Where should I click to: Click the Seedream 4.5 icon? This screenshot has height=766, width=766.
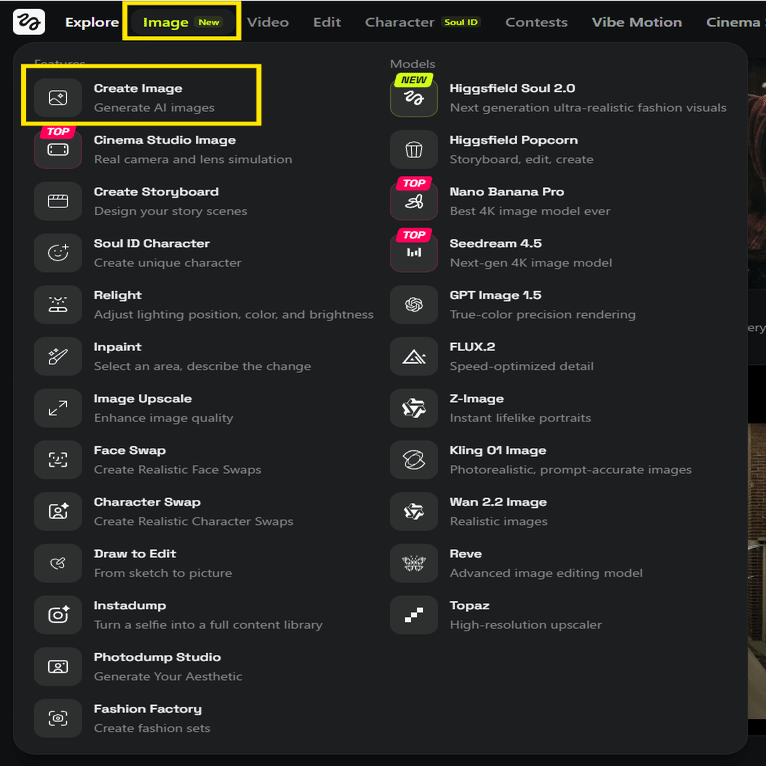[x=414, y=253]
